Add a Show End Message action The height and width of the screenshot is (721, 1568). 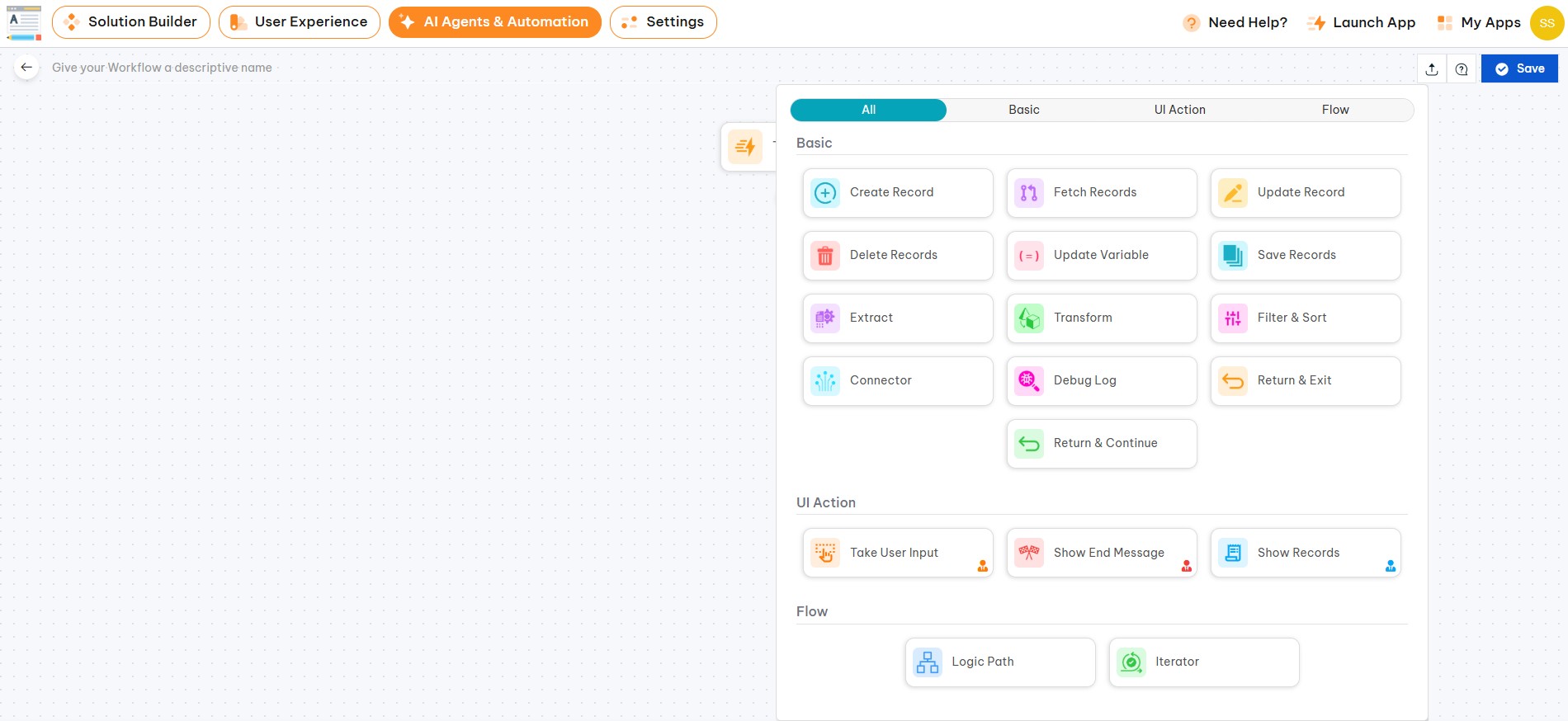tap(1102, 553)
